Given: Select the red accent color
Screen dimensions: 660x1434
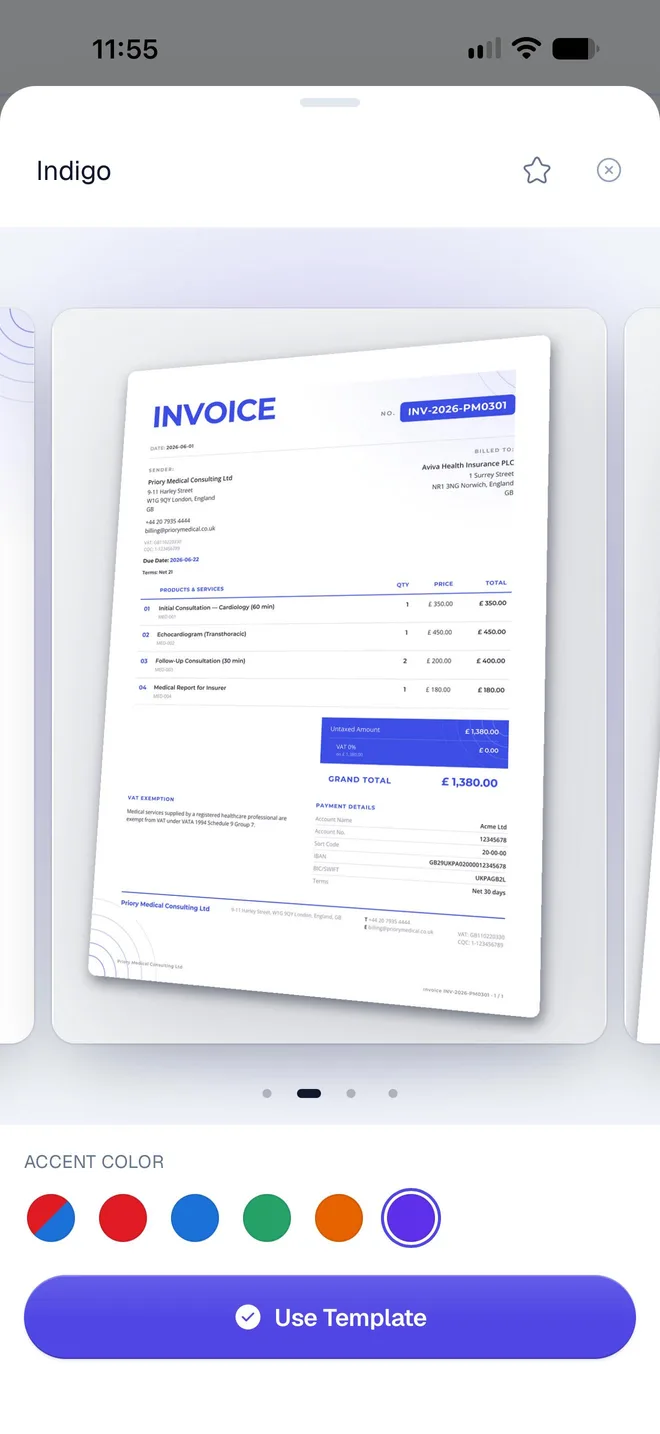Looking at the screenshot, I should click(123, 1218).
